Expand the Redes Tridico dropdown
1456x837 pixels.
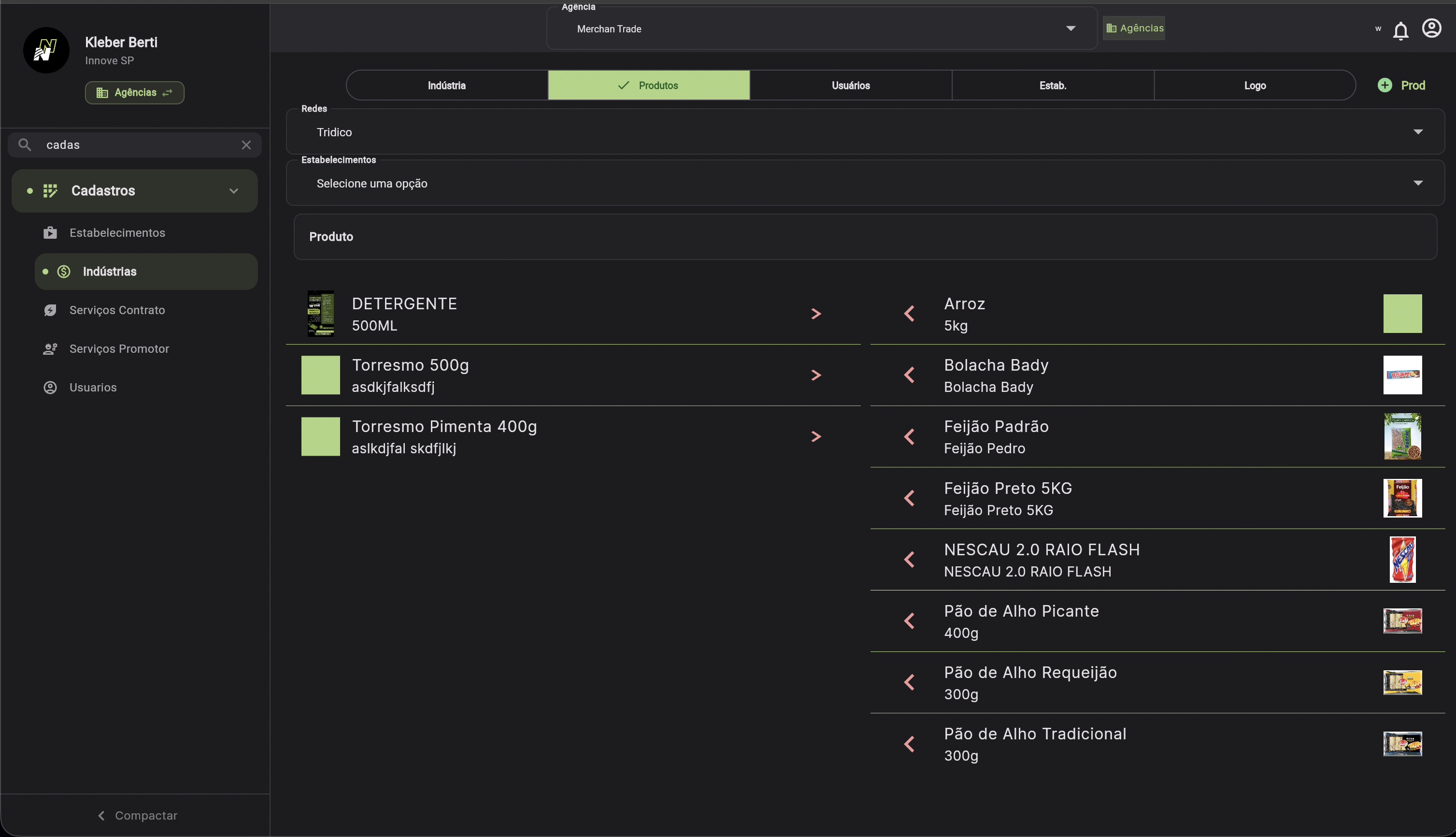tap(865, 132)
